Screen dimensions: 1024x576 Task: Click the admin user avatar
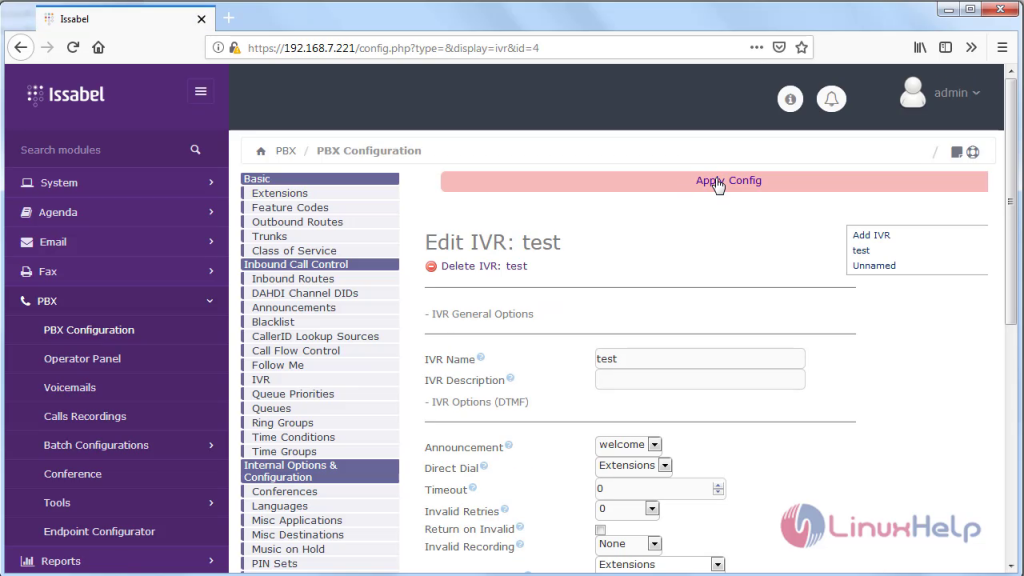912,93
